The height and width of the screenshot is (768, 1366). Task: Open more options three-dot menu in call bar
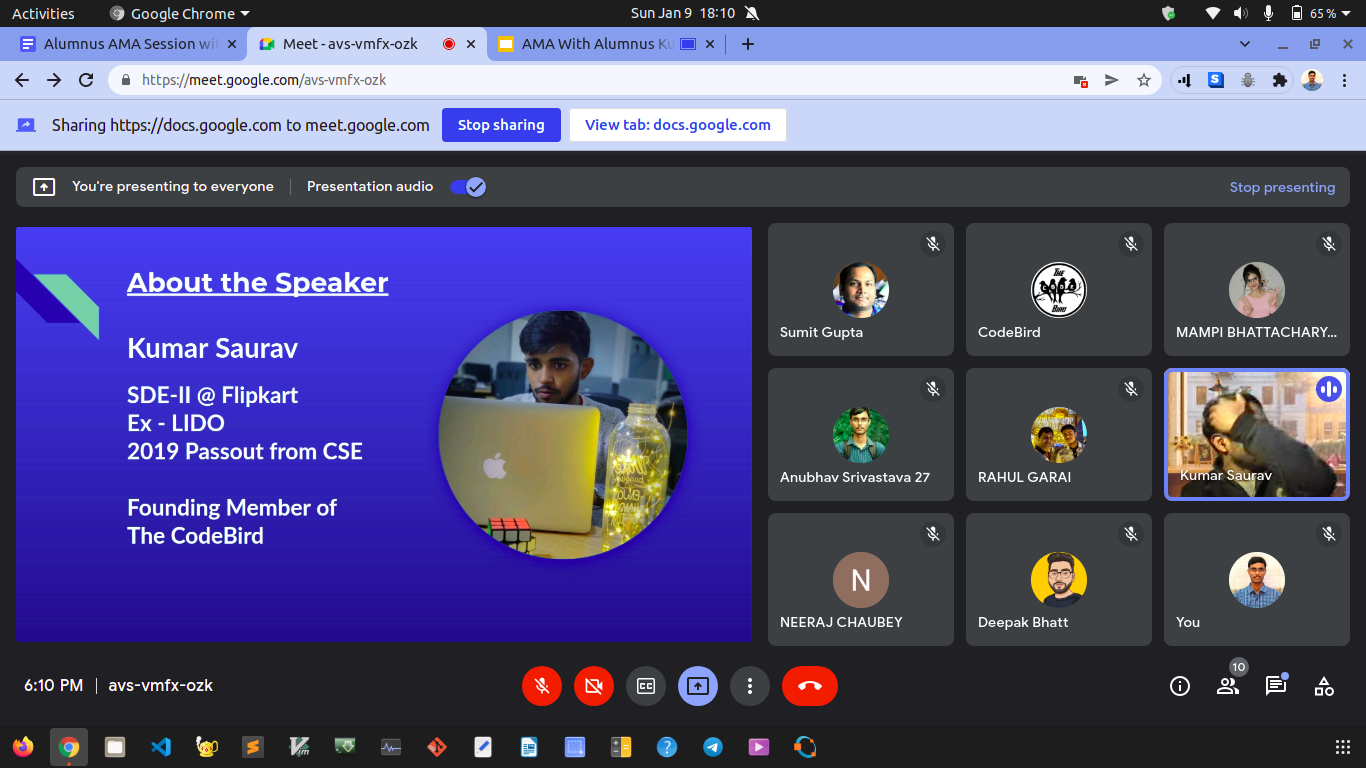750,686
